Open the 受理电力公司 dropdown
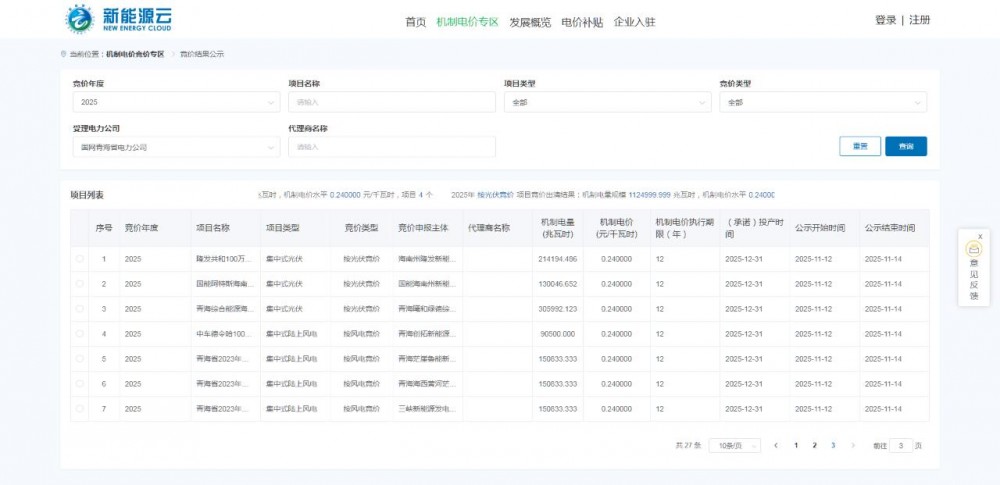 coord(175,147)
